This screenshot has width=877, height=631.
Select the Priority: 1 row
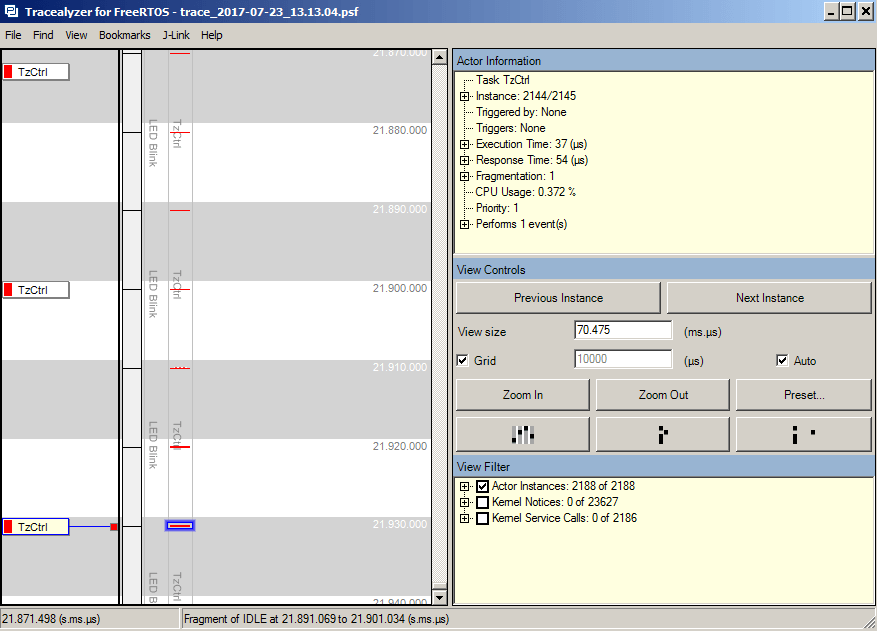coord(497,208)
